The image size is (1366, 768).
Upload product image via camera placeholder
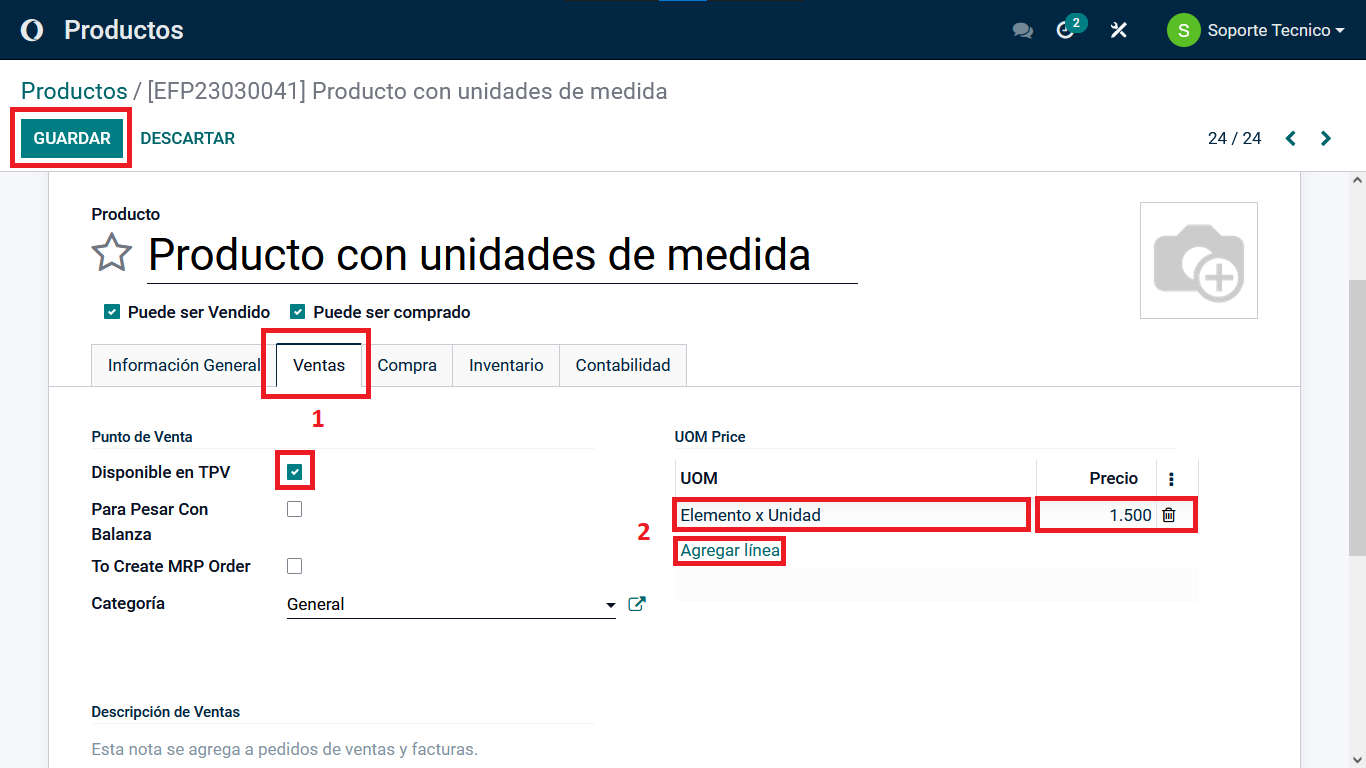[1198, 261]
